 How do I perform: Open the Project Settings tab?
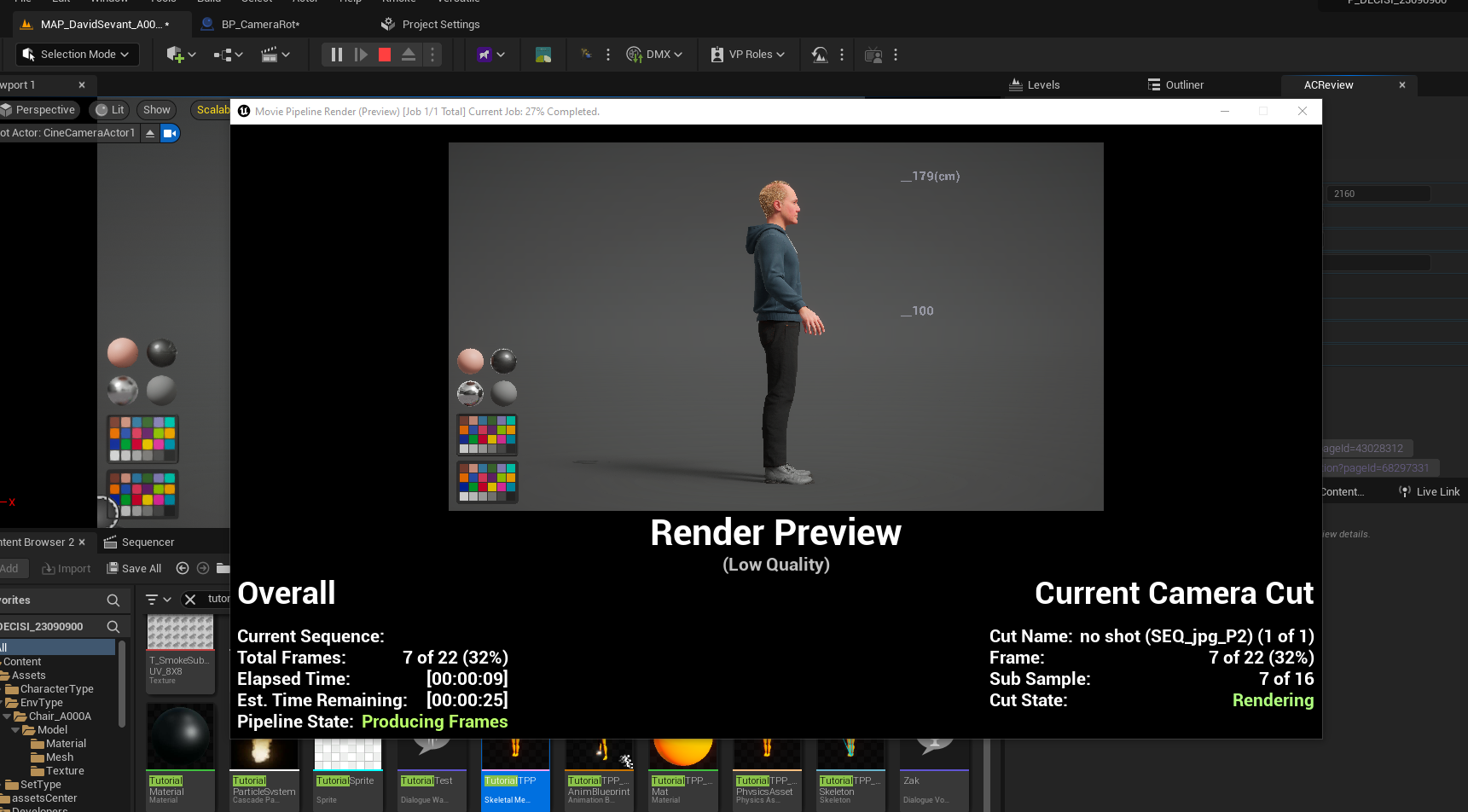tap(431, 25)
